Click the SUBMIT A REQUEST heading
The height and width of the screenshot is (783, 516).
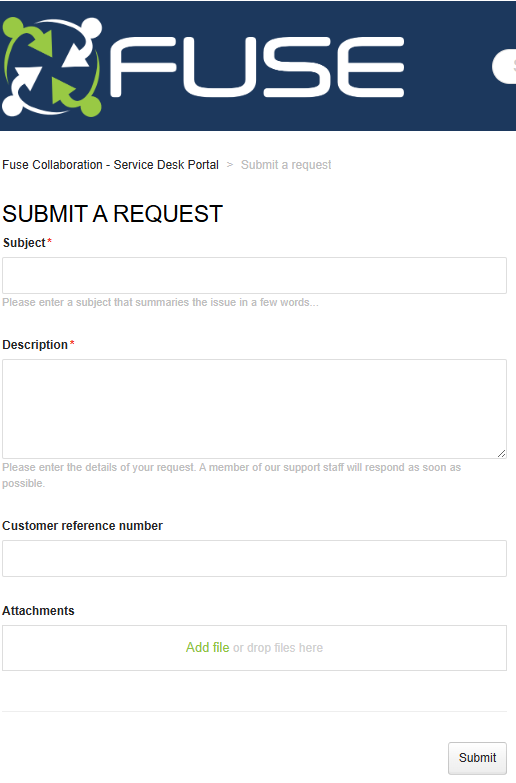(x=112, y=214)
